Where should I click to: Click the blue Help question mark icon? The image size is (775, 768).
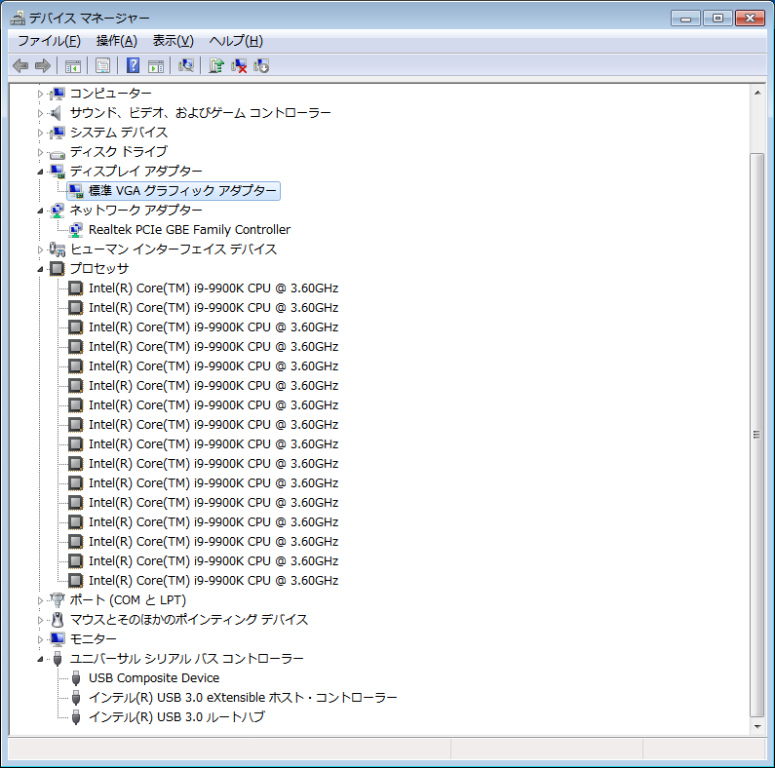[x=133, y=65]
